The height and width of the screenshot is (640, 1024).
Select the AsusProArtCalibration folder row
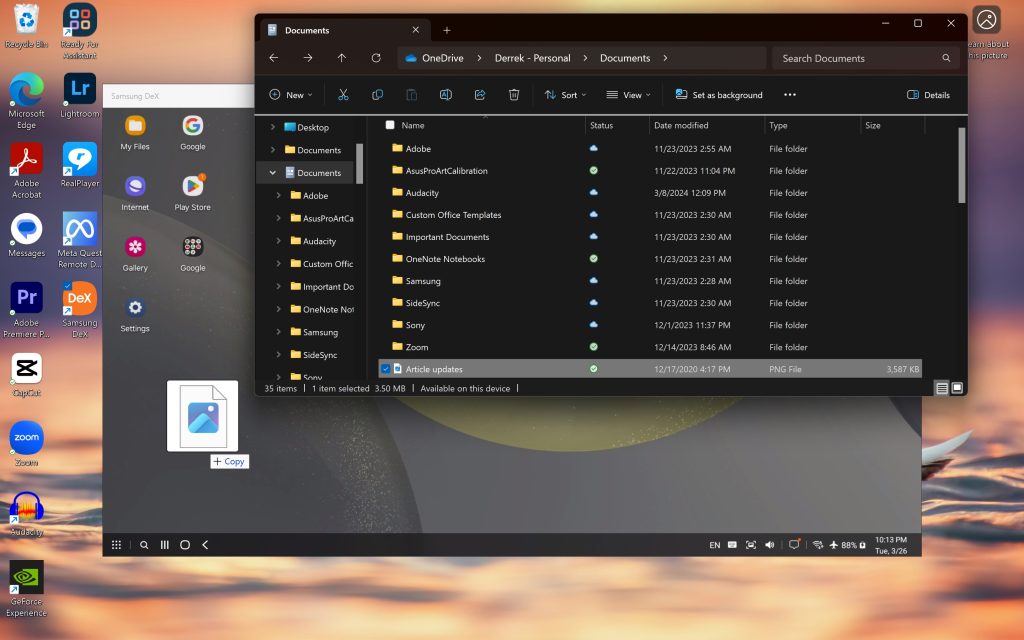(x=650, y=170)
